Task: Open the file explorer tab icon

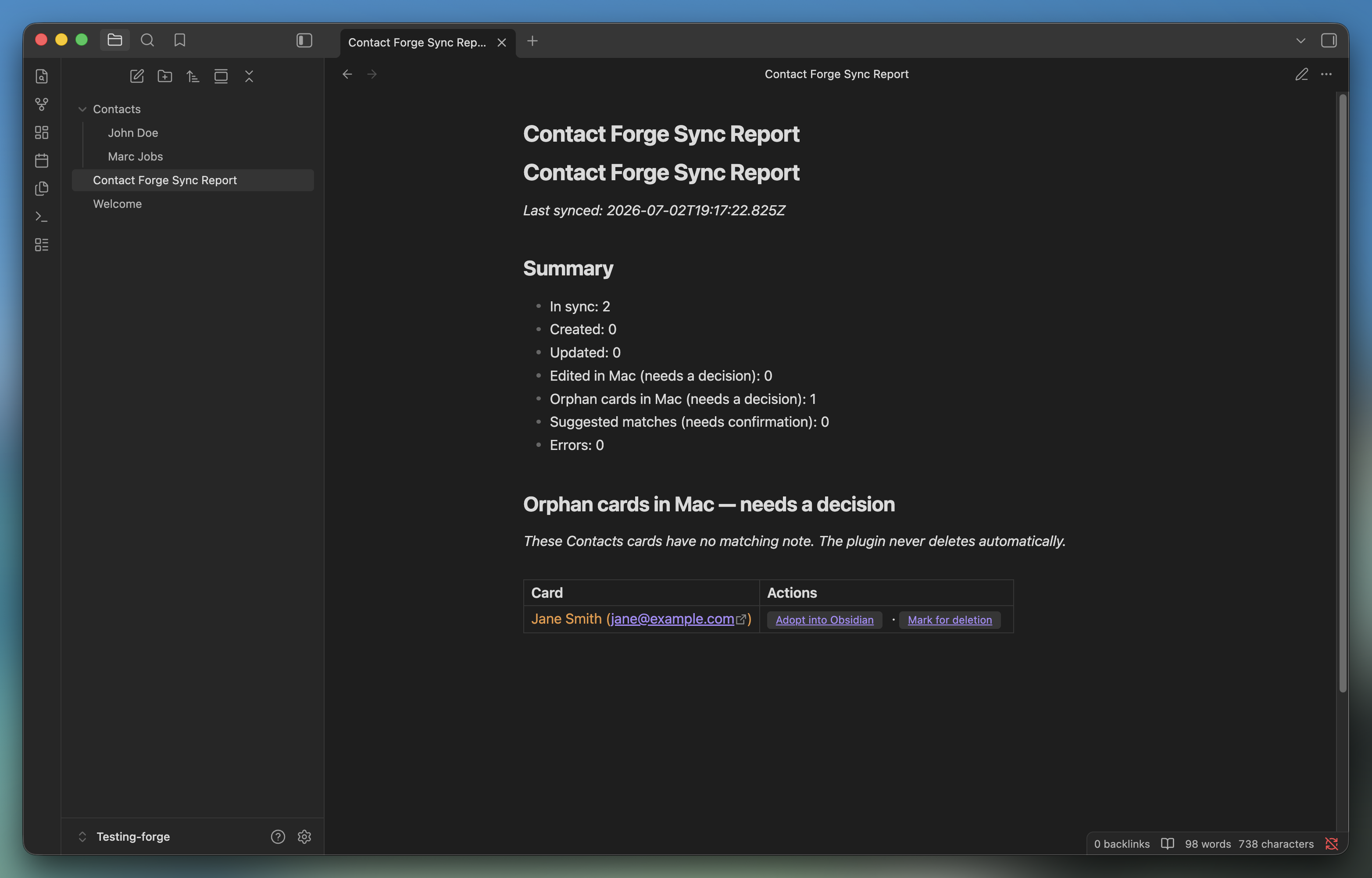Action: click(x=114, y=40)
